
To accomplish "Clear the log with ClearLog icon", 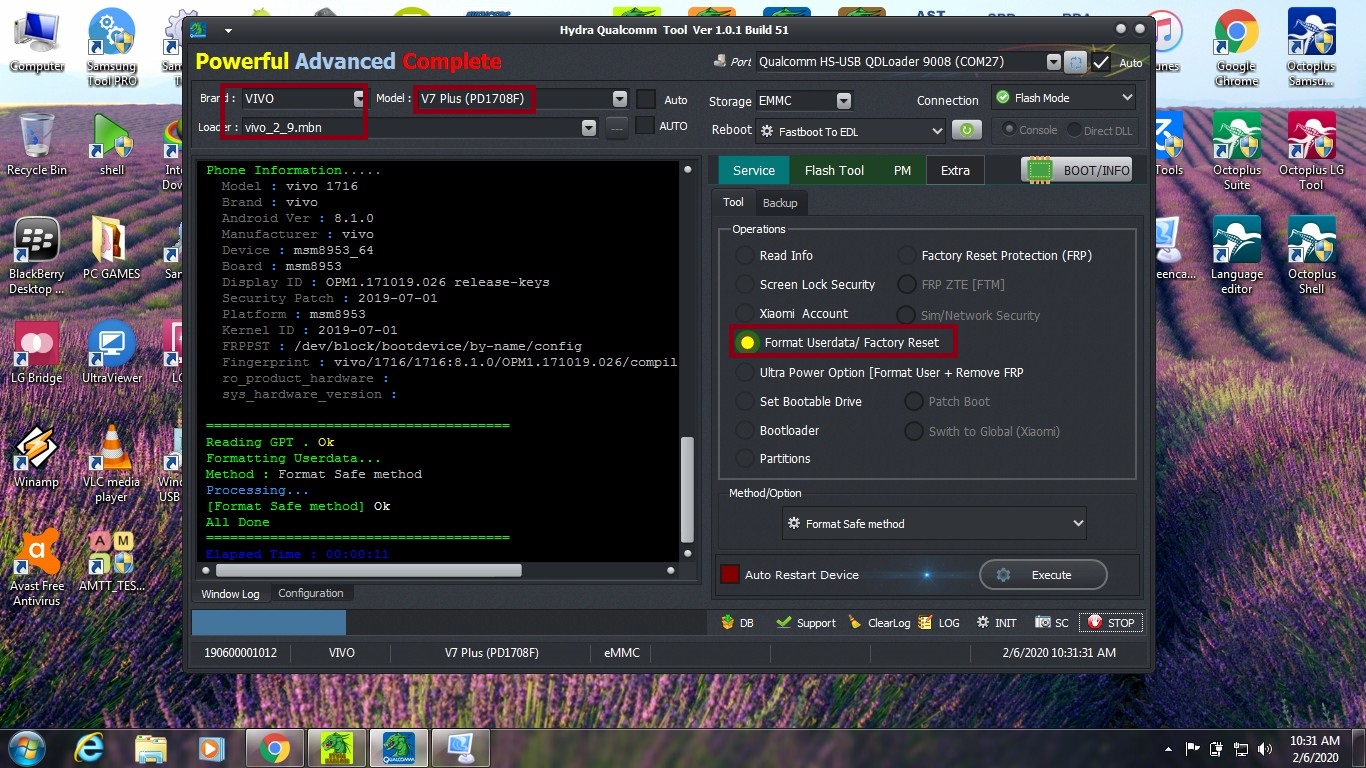I will coord(855,623).
